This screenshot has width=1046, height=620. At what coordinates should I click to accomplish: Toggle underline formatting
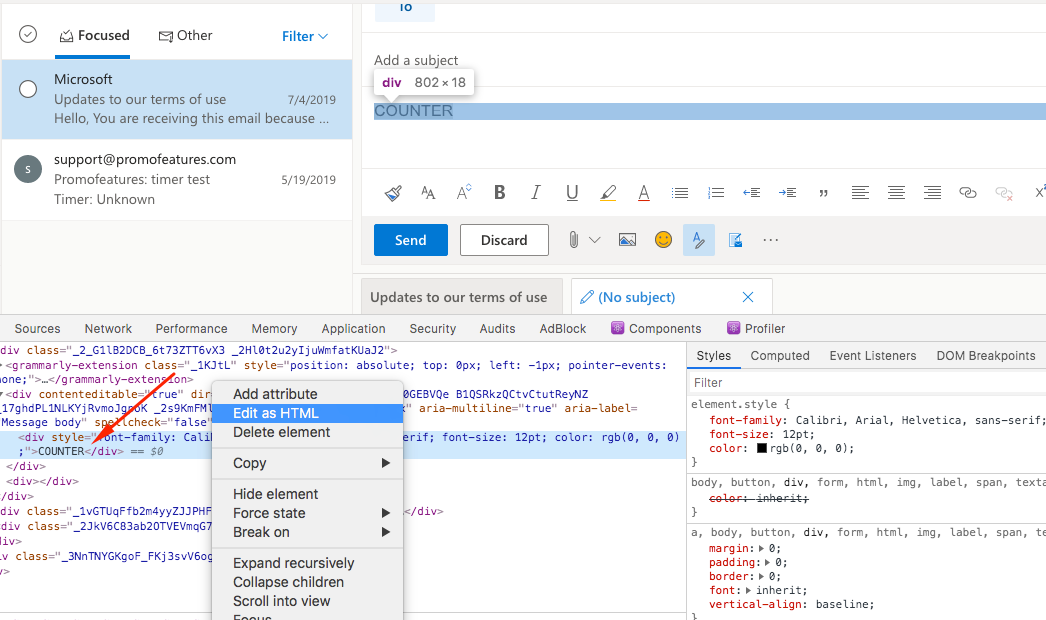pos(572,193)
